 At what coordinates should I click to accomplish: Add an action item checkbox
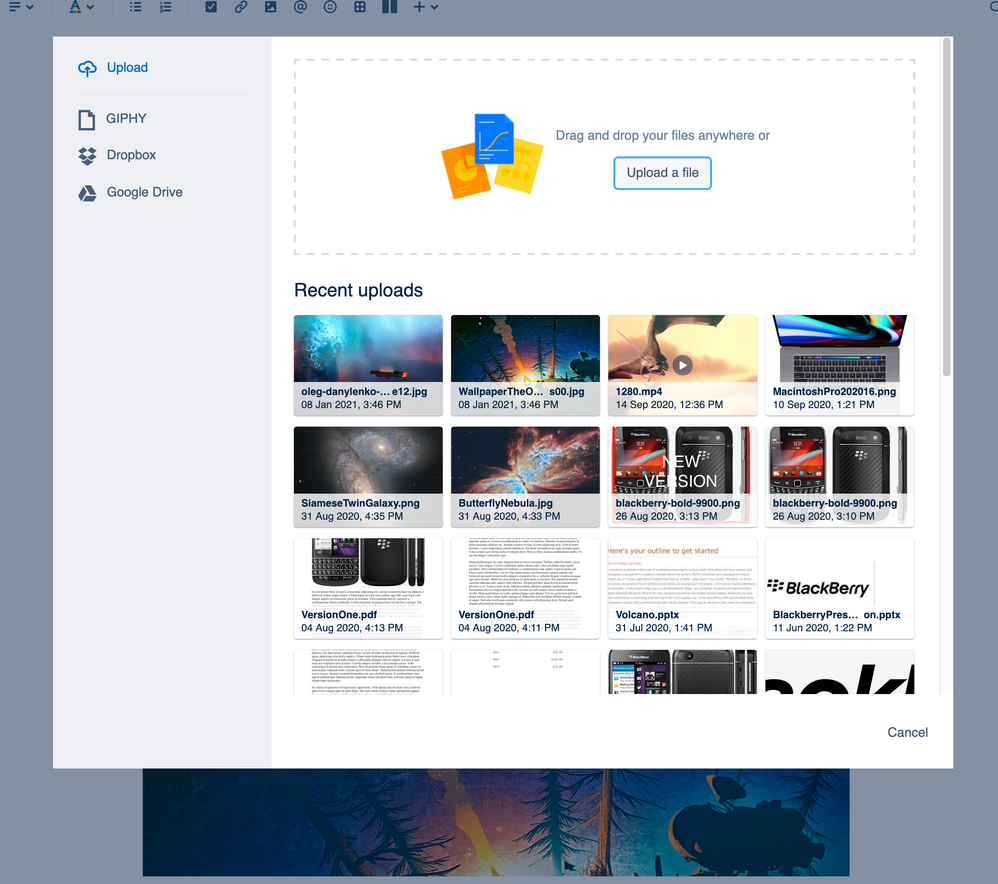point(211,7)
